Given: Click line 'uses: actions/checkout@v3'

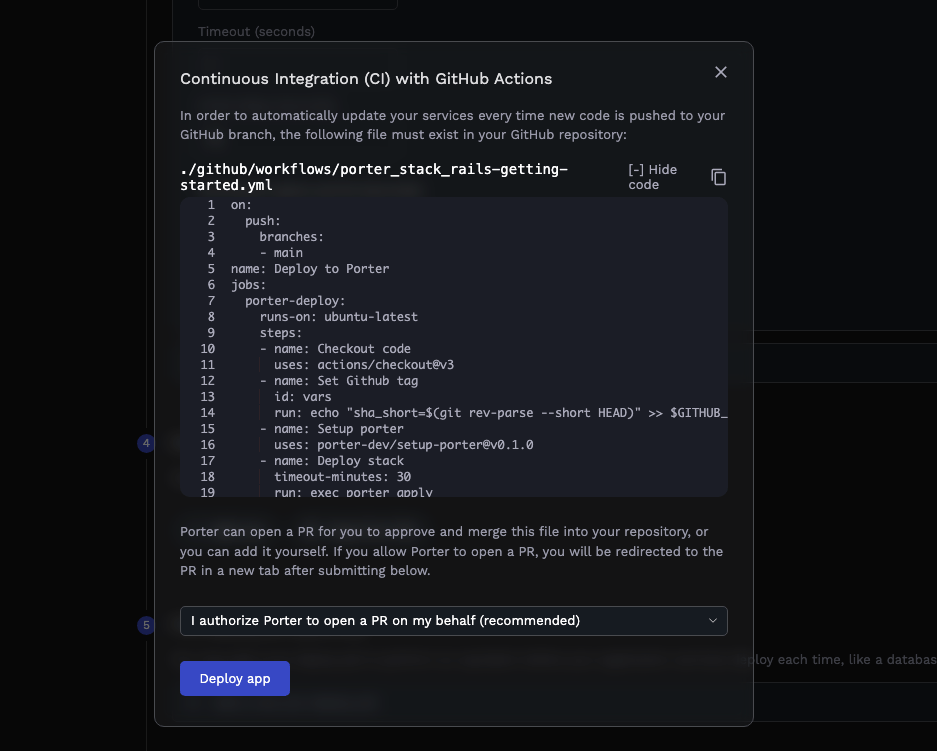Looking at the screenshot, I should tap(364, 364).
